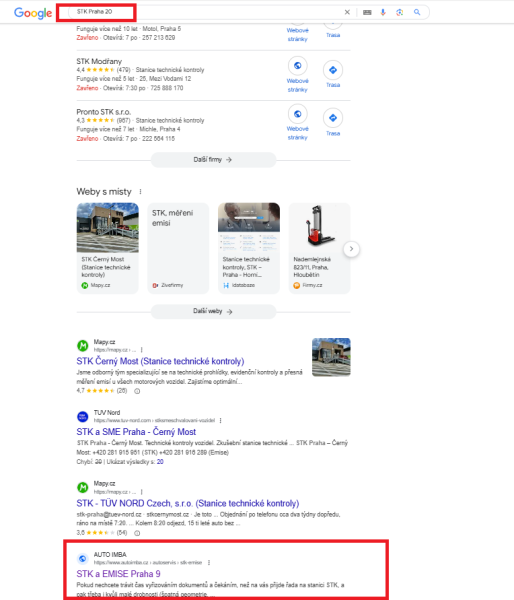This screenshot has height=600, width=514.
Task: Open STK, měření emisí Živéfirmy card
Action: pyautogui.click(x=178, y=248)
